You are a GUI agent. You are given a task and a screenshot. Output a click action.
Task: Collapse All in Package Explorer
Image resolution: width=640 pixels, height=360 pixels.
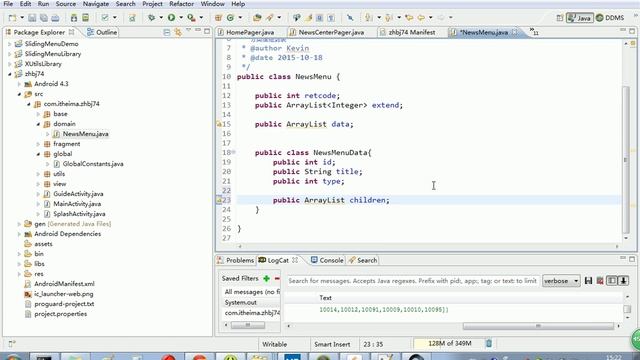(167, 32)
